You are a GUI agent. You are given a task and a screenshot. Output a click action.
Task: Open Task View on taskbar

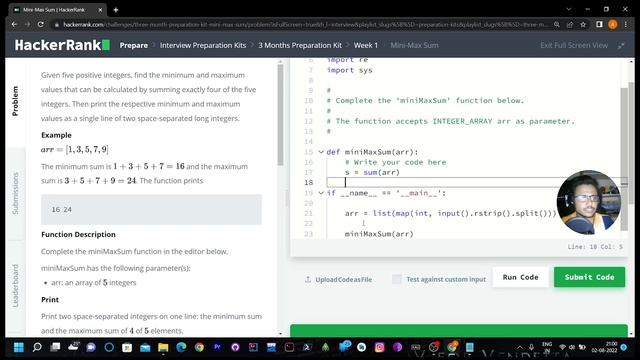[55, 347]
